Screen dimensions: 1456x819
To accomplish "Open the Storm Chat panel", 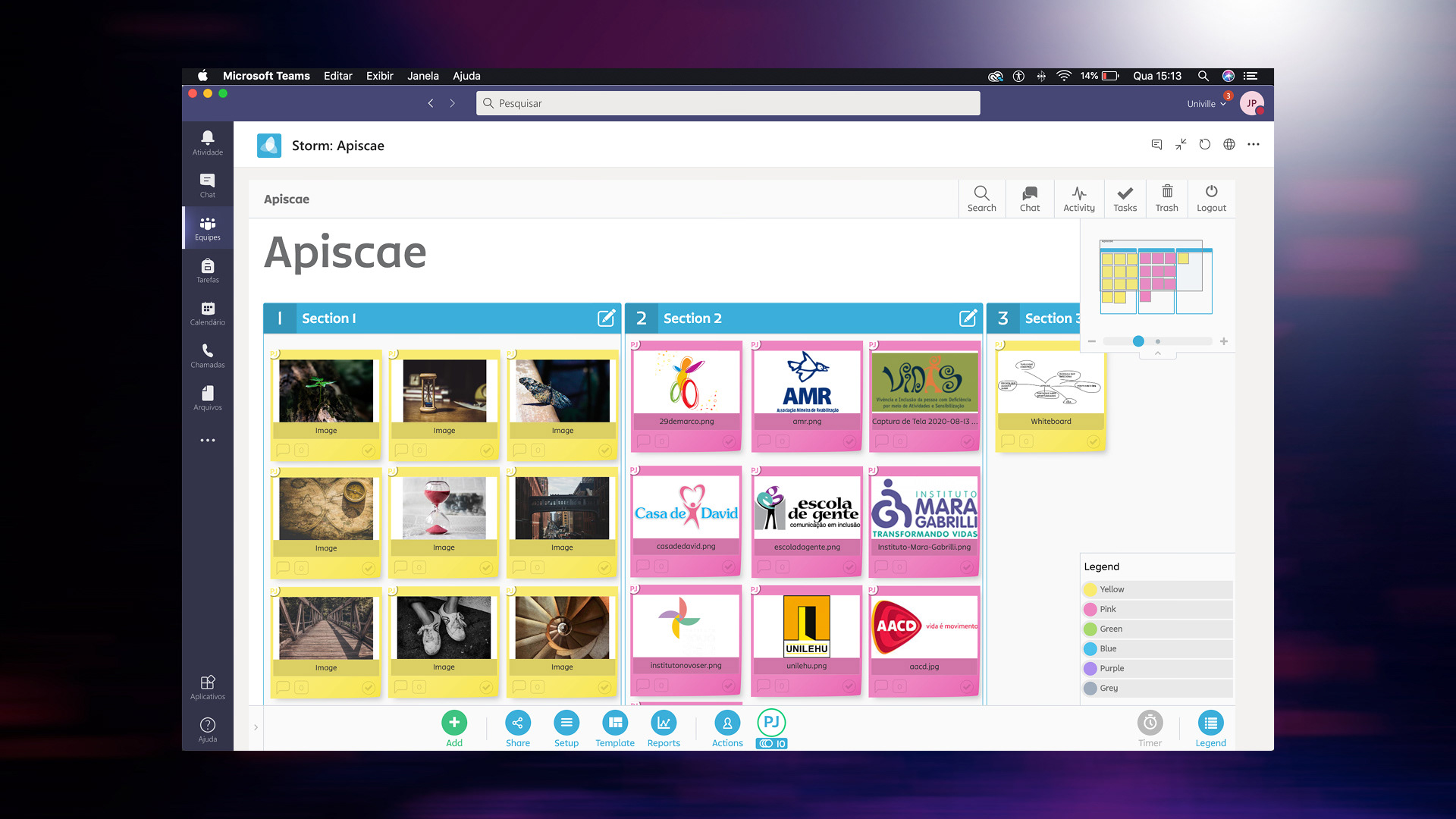I will [1030, 199].
